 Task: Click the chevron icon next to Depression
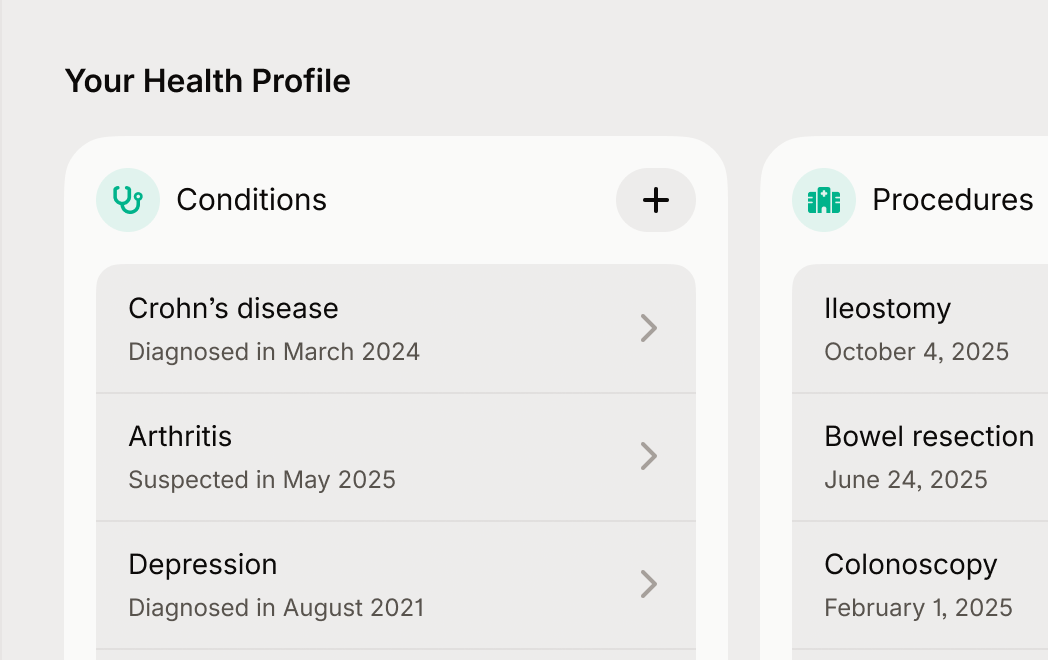[x=649, y=585]
